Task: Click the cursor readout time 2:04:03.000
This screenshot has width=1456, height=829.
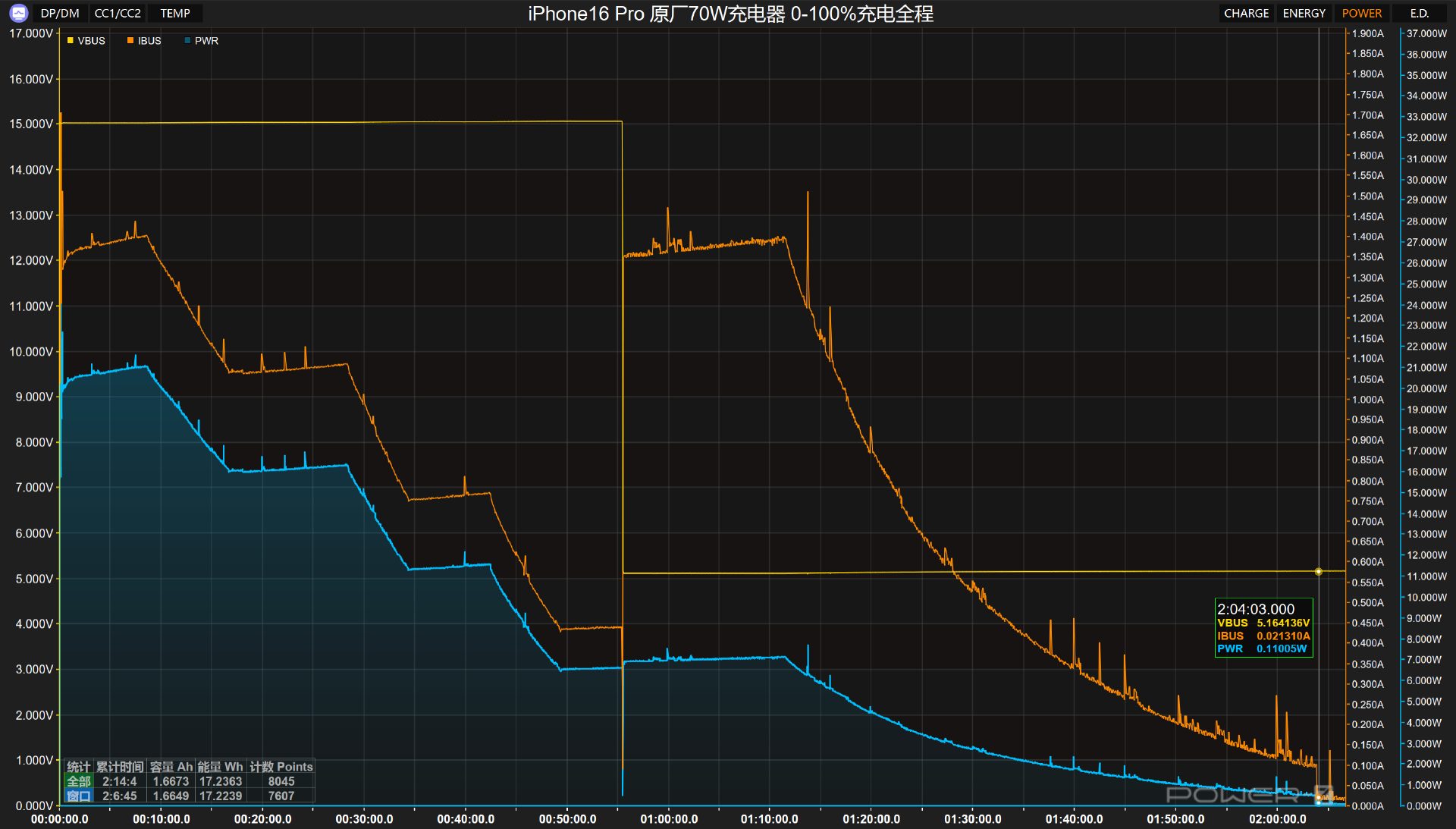Action: tap(1256, 609)
